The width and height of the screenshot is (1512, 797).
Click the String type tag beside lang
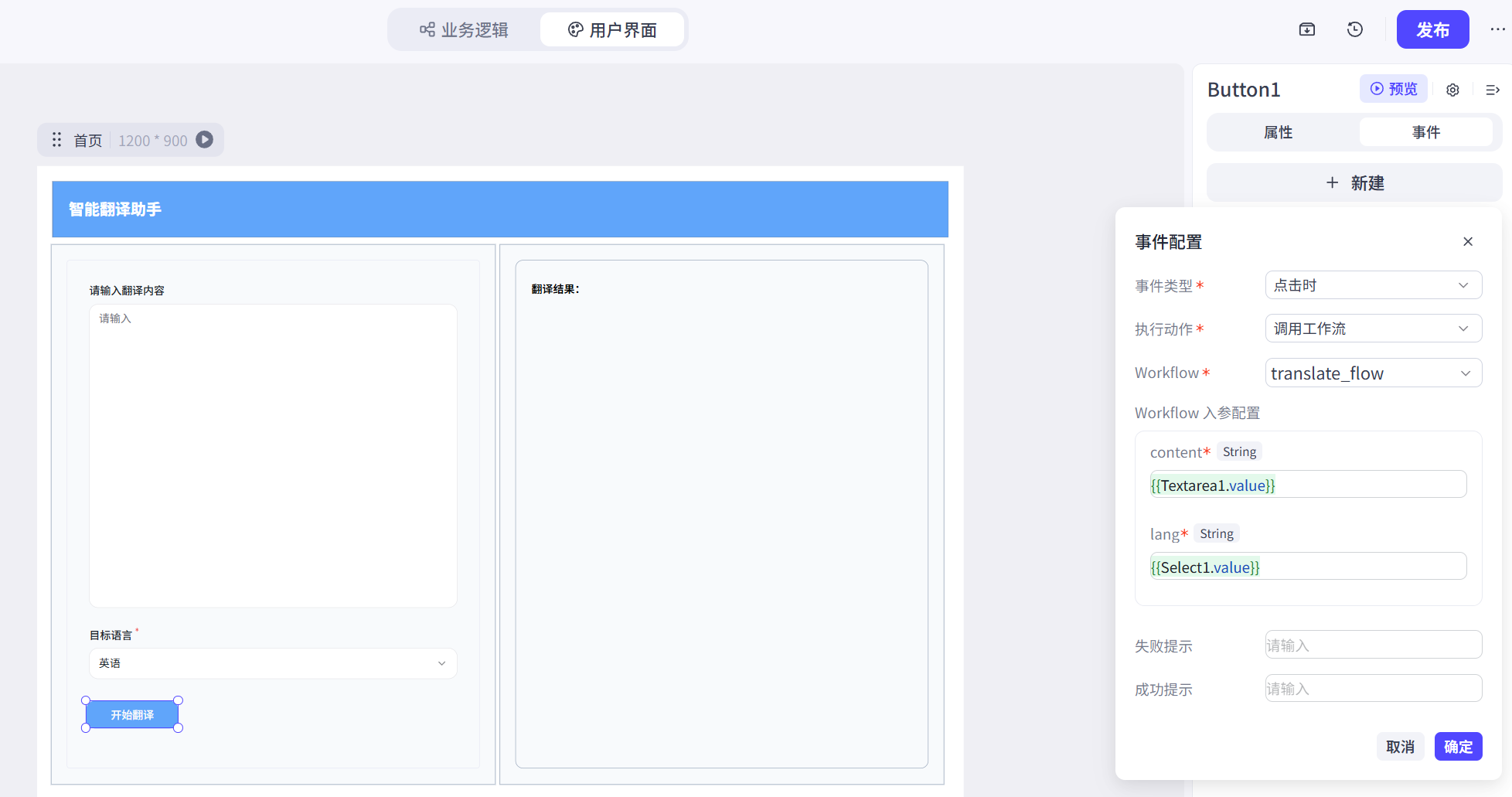pos(1217,533)
